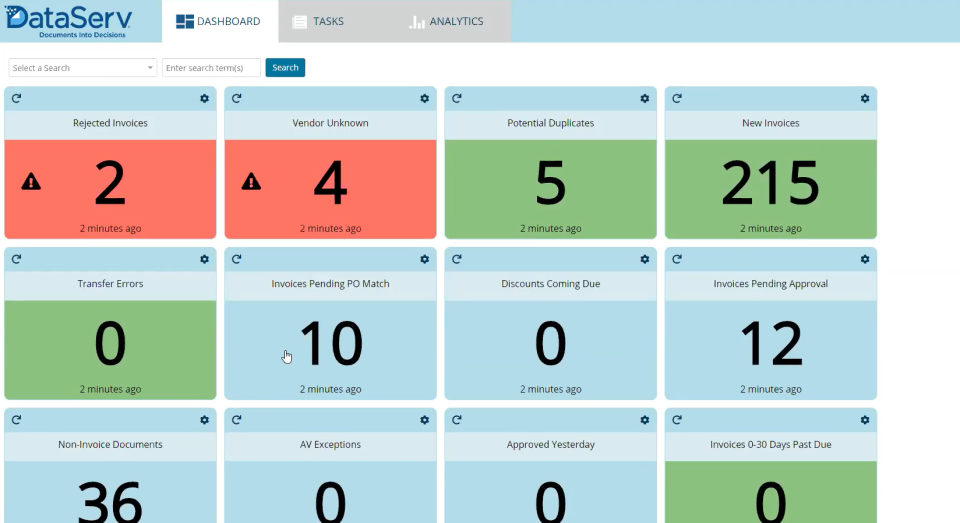Image resolution: width=960 pixels, height=523 pixels.
Task: Open settings gear for Transfer Errors
Action: click(x=204, y=259)
